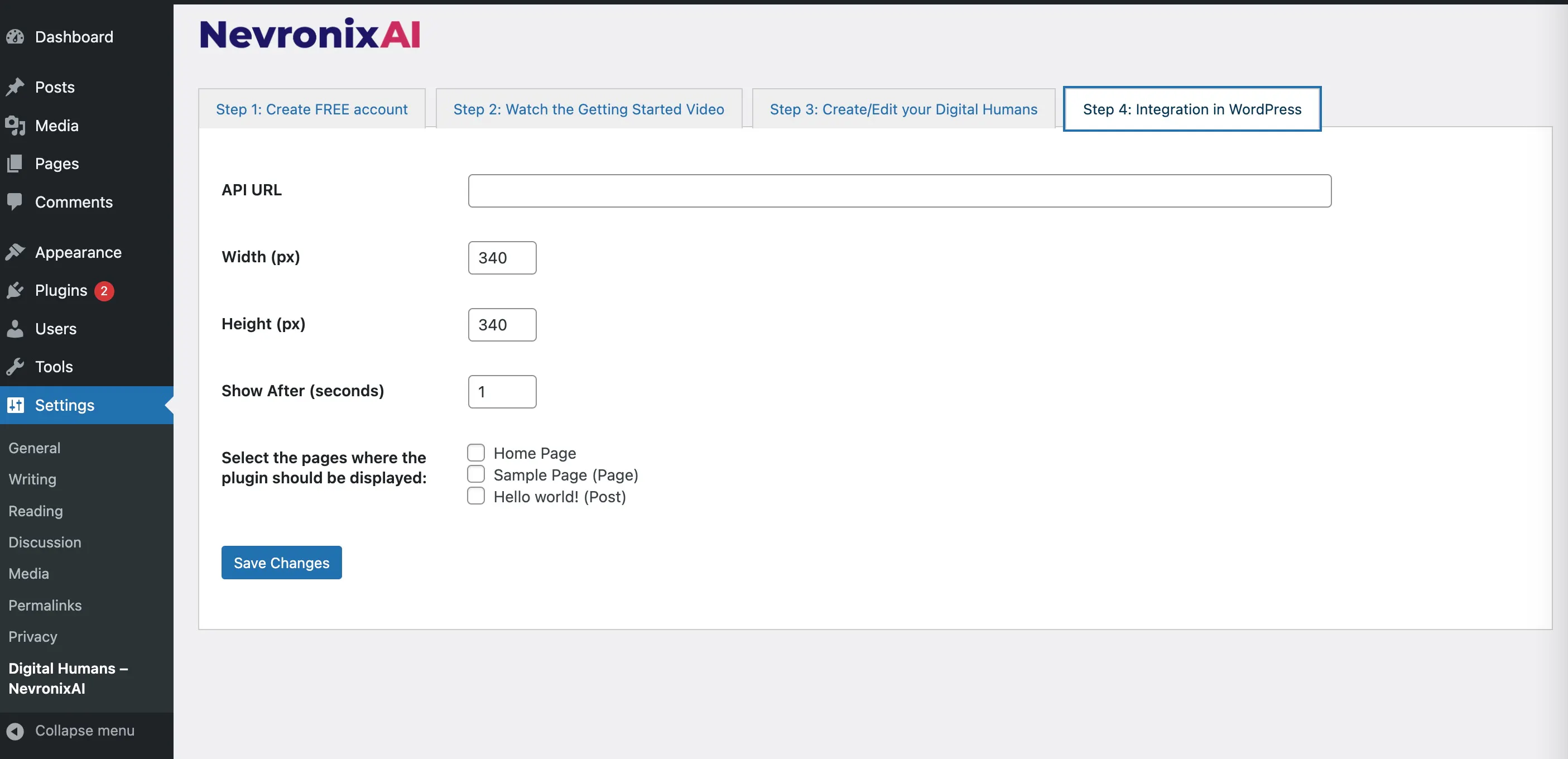This screenshot has height=759, width=1568.
Task: Open Step 2: Watch the Getting Started Video tab
Action: point(589,109)
